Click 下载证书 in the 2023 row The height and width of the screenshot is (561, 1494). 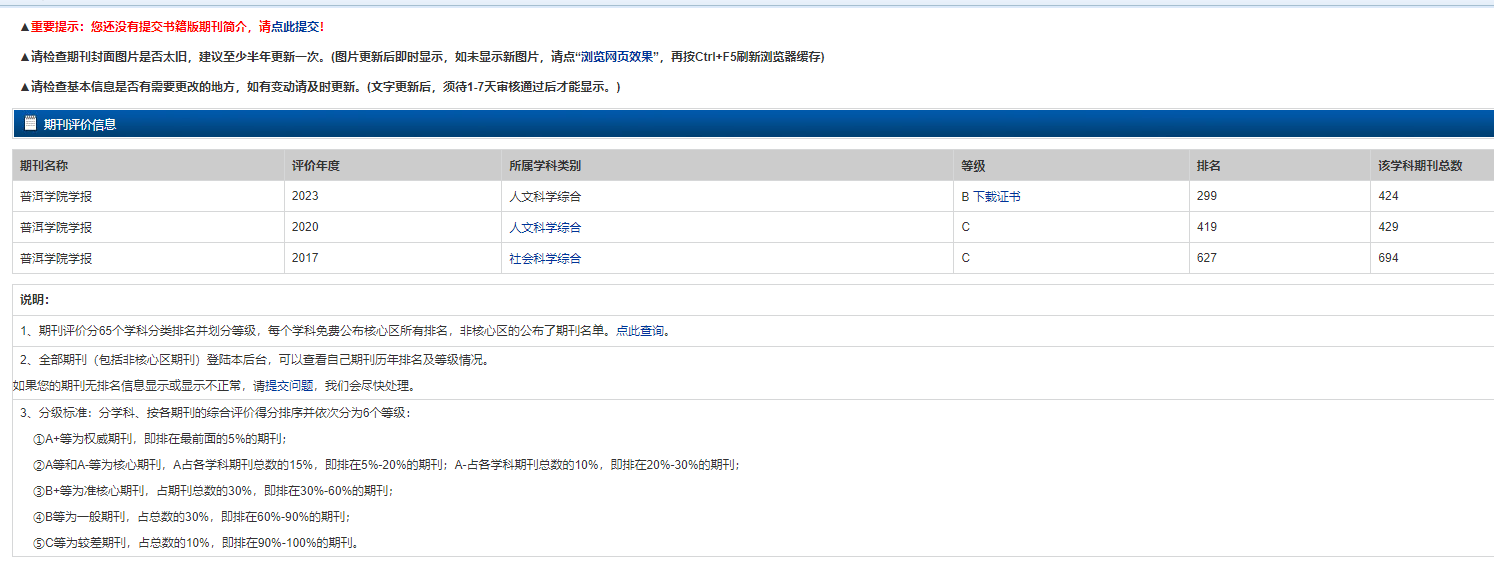997,197
